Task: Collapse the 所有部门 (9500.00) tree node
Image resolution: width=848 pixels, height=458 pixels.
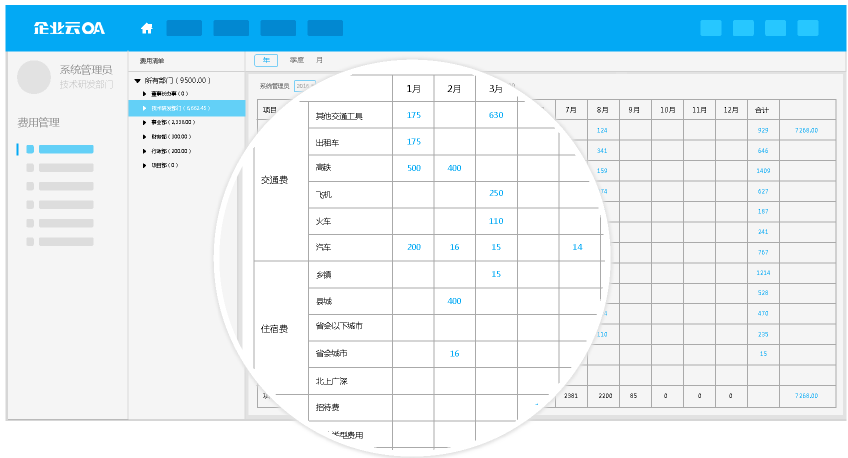Action: 137,80
